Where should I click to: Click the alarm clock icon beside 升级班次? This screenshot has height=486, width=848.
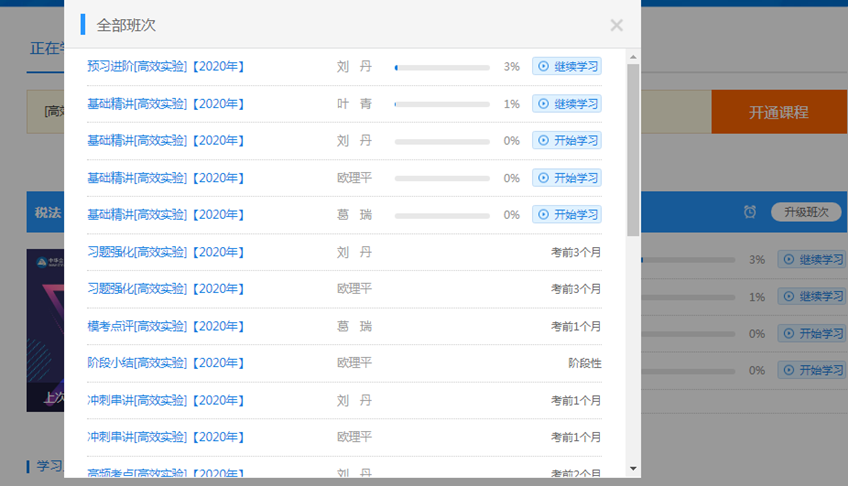750,212
